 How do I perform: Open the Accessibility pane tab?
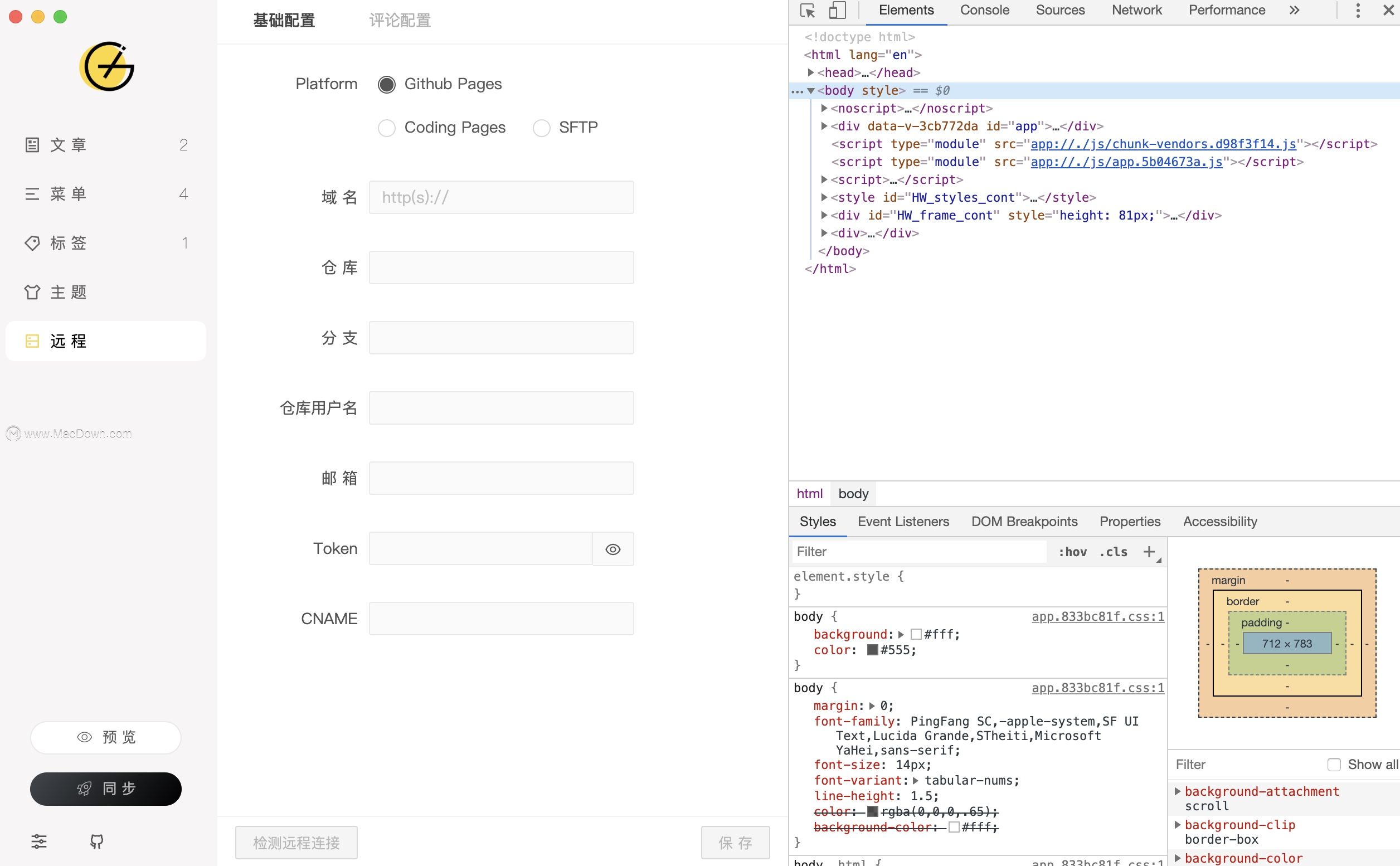point(1220,522)
